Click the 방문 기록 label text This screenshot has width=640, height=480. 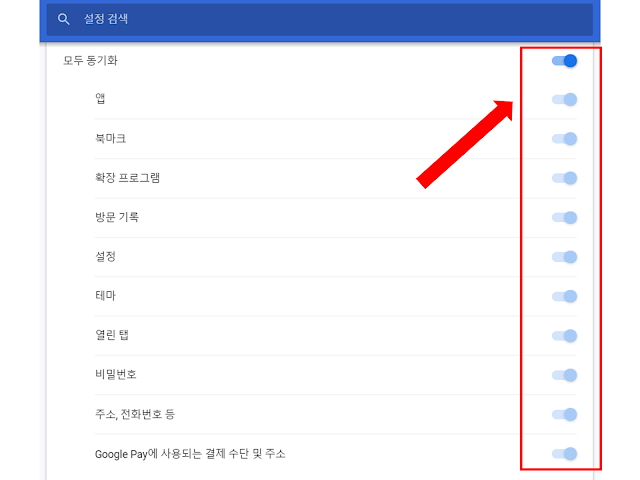(117, 217)
